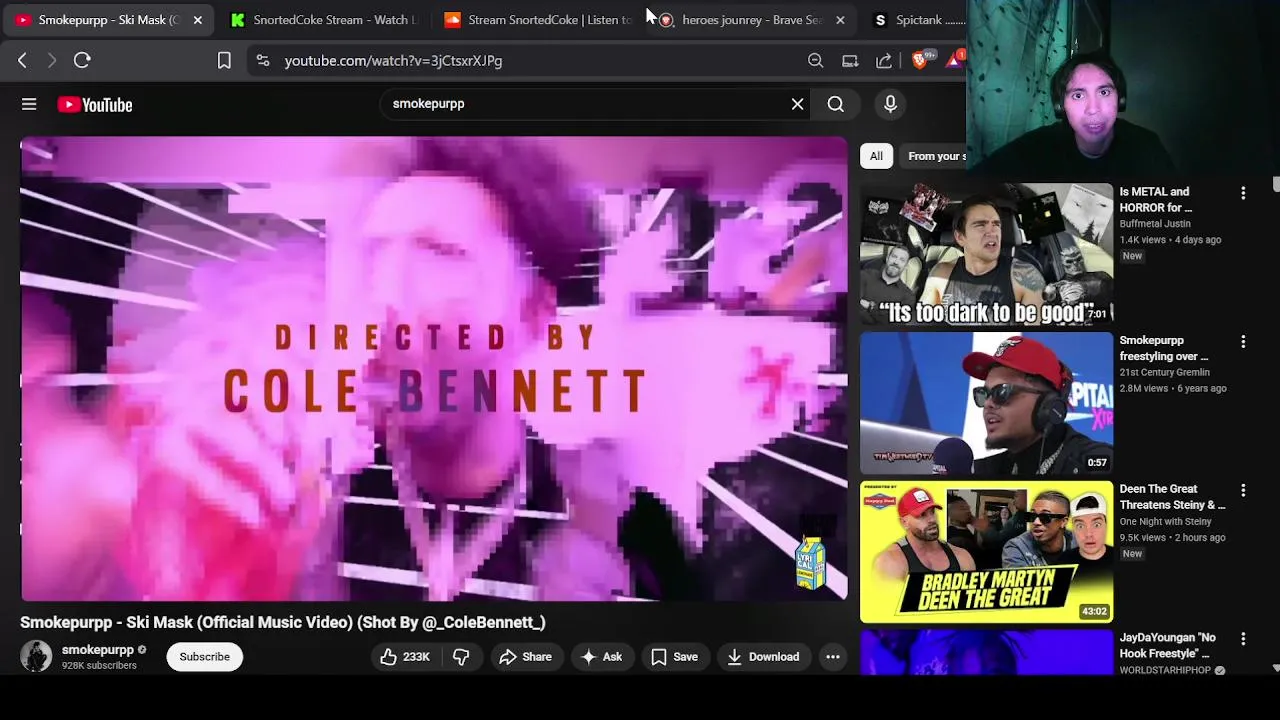Image resolution: width=1280 pixels, height=720 pixels.
Task: Run search with magnifier button
Action: [x=835, y=104]
